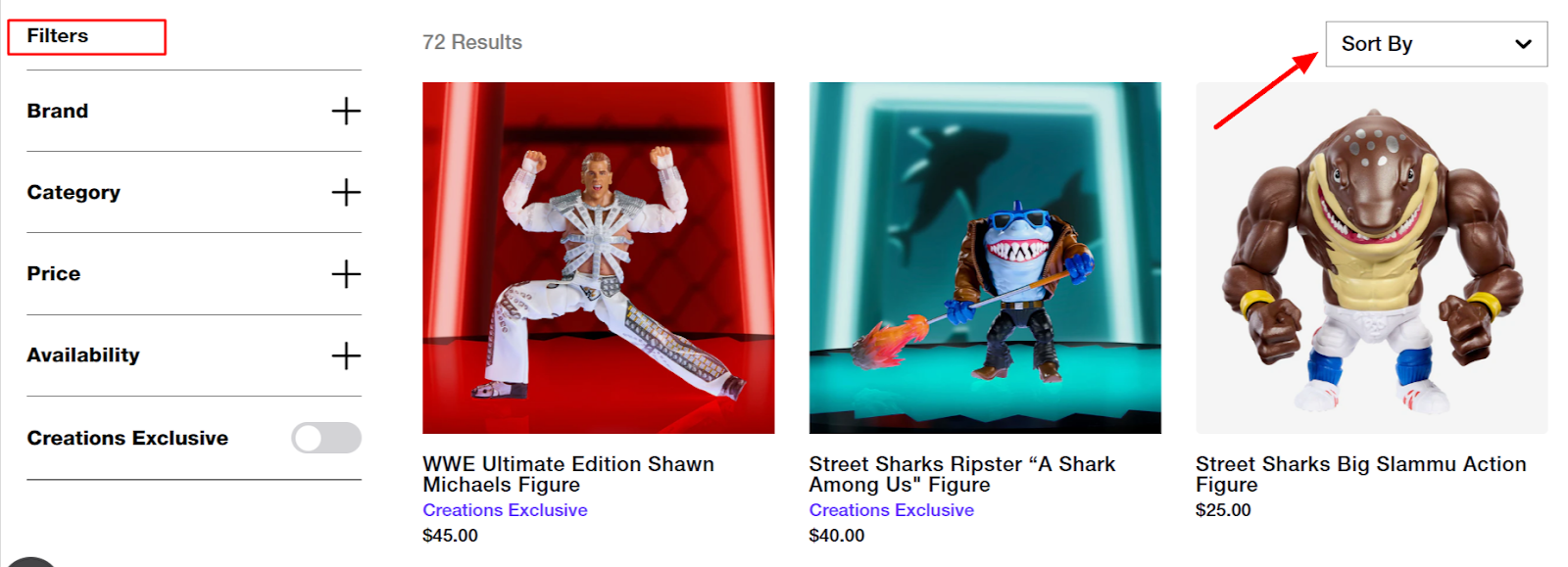Click Creations Exclusive label under Shawn Michaels

505,510
